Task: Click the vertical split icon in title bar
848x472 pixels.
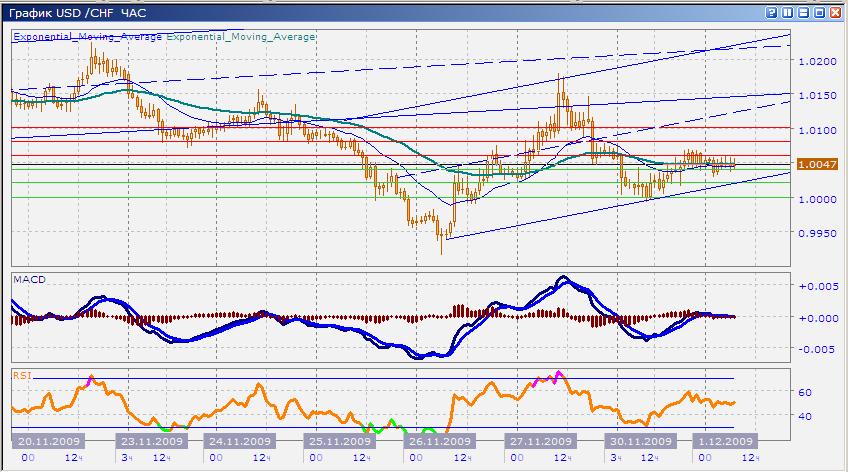Action: (789, 12)
